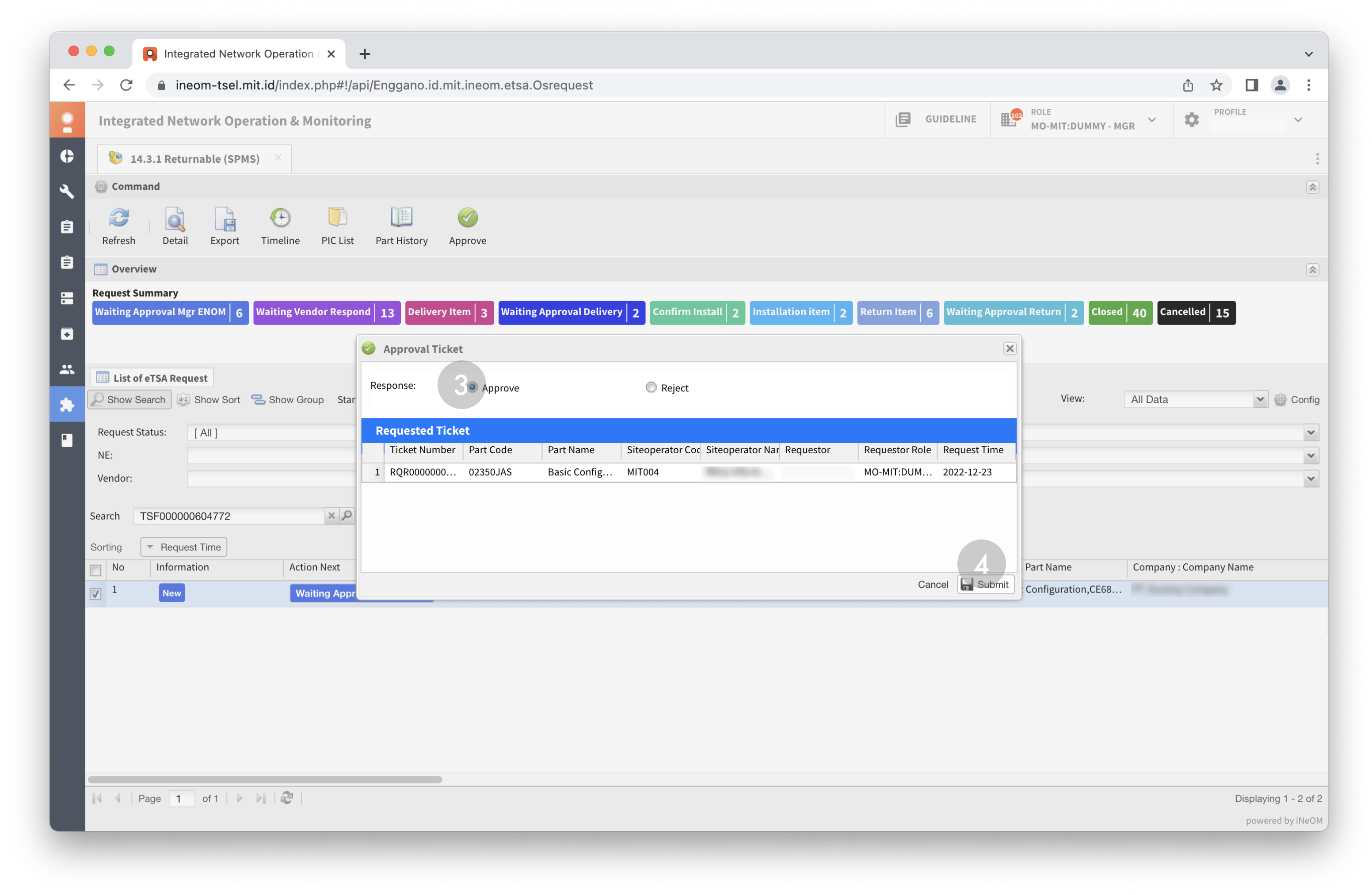1372x895 pixels.
Task: Click the profile settings gear icon
Action: point(1191,119)
